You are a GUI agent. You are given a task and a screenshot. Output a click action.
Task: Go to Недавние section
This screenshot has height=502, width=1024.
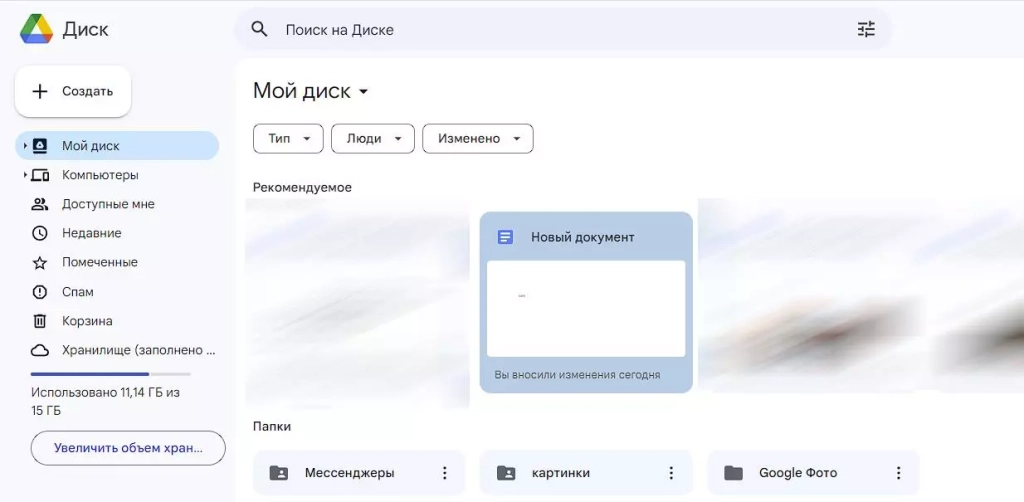[x=91, y=233]
